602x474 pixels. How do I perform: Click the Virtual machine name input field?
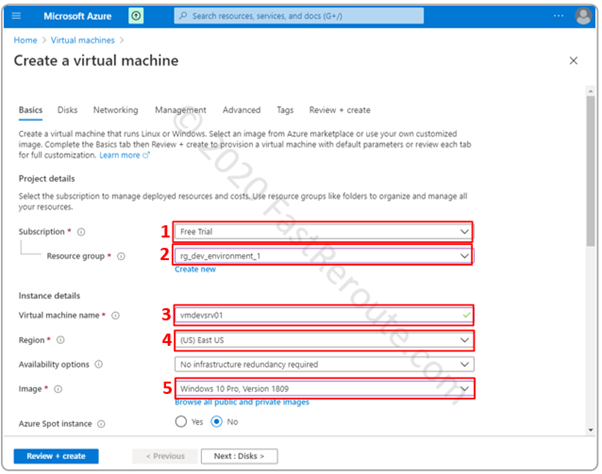(324, 315)
